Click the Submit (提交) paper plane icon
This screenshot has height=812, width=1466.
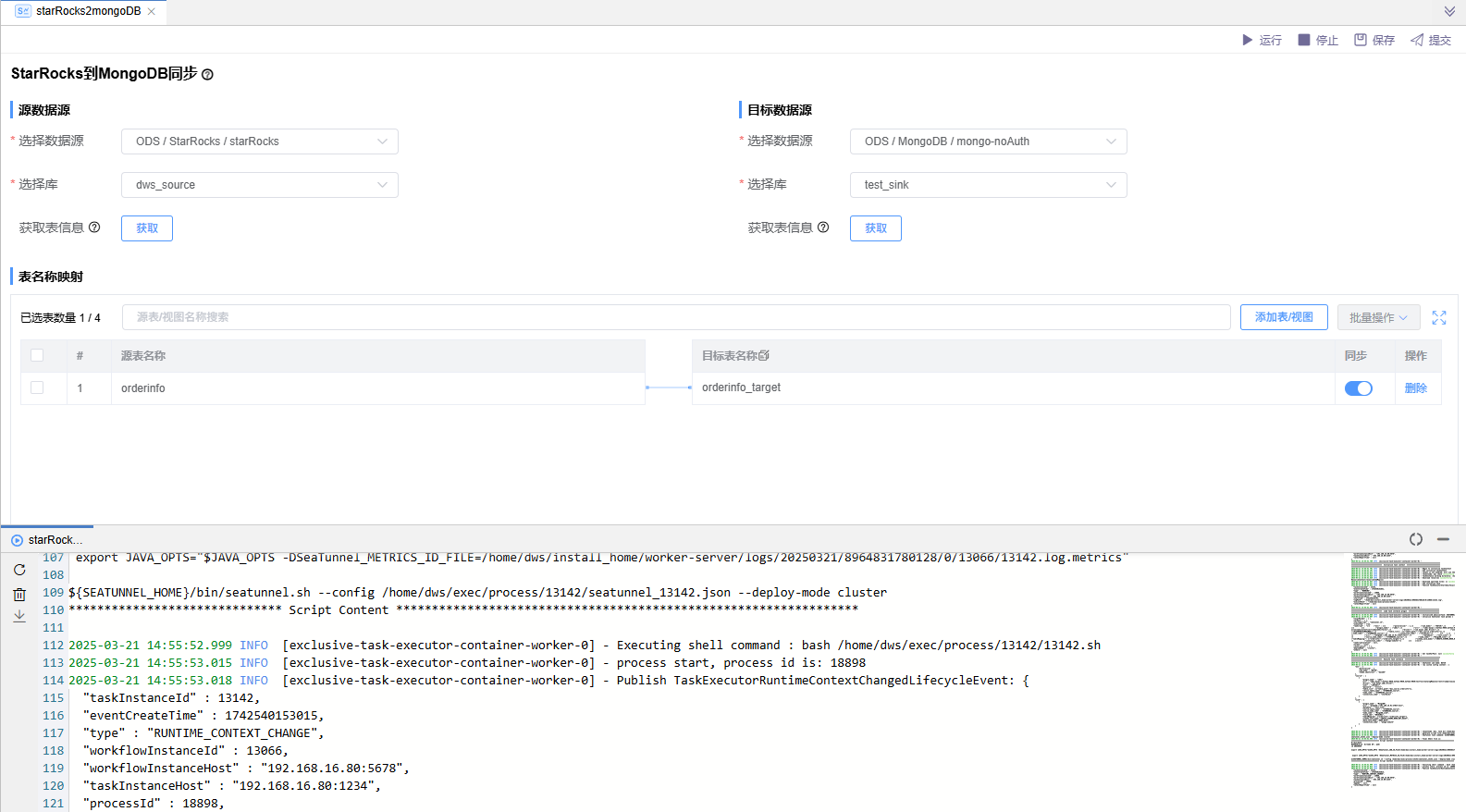(1417, 40)
